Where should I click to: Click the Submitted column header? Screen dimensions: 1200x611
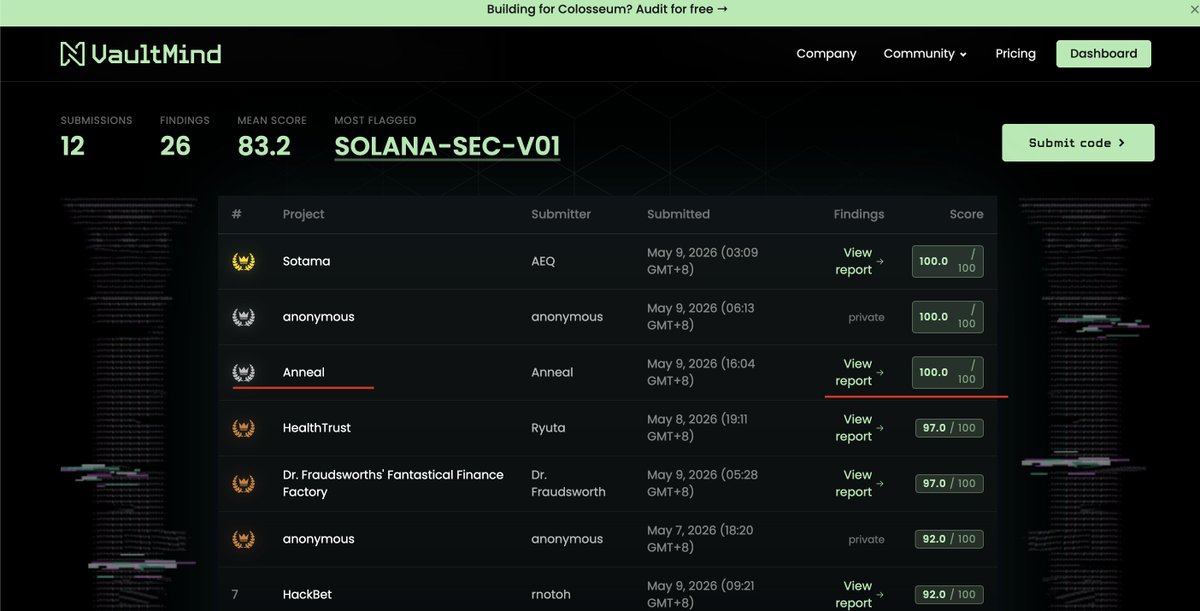point(678,214)
